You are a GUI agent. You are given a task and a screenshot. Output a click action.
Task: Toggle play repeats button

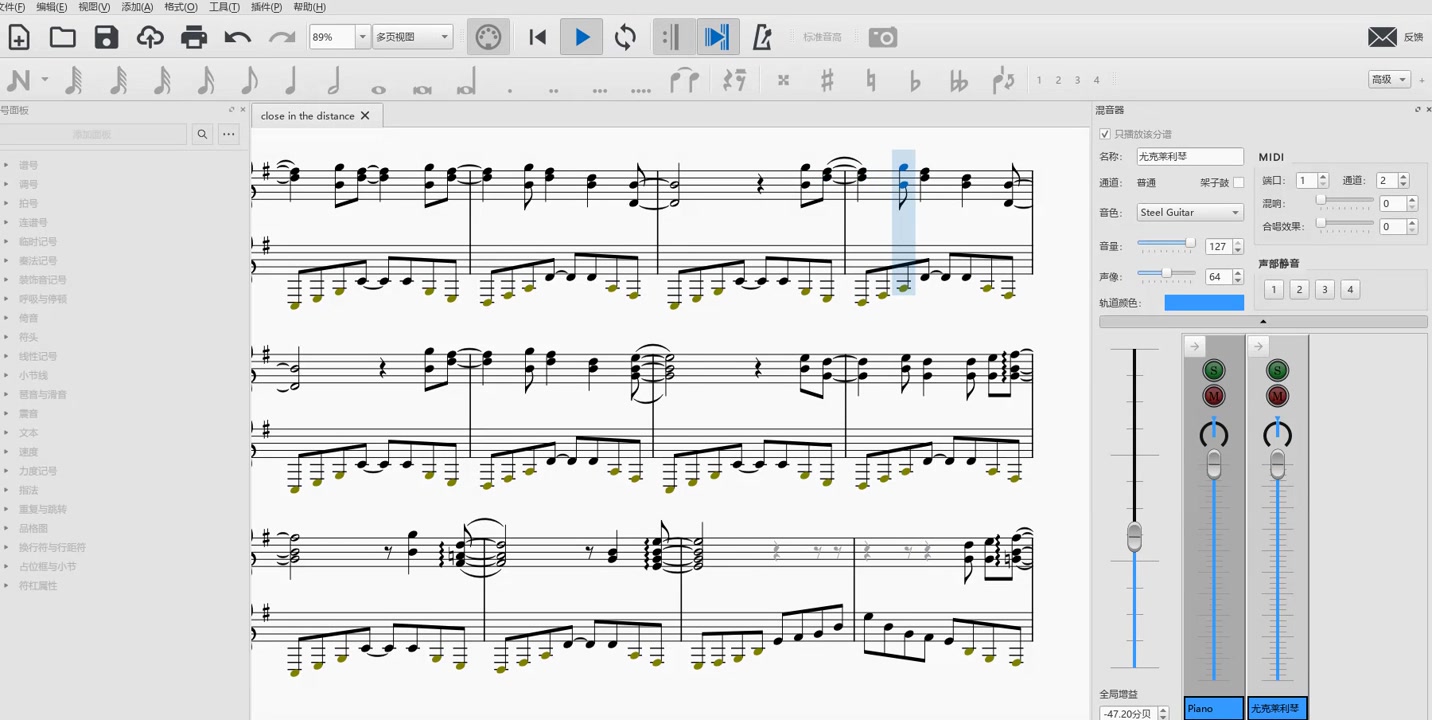[x=672, y=38]
